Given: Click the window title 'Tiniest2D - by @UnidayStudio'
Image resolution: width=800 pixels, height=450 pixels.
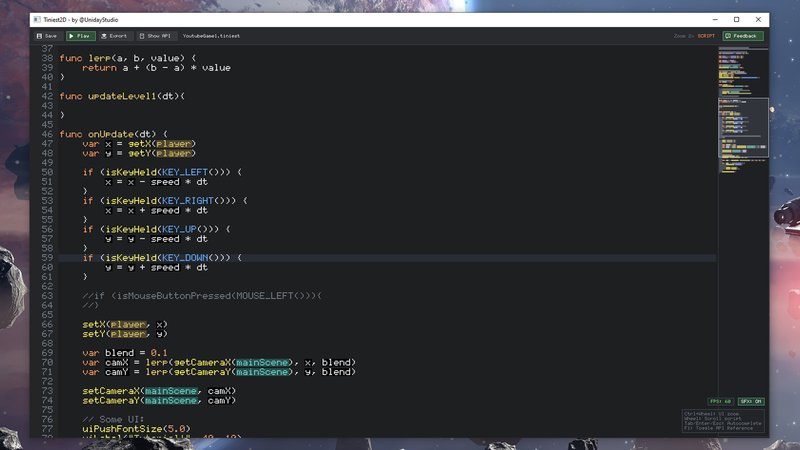Looking at the screenshot, I should click(81, 19).
